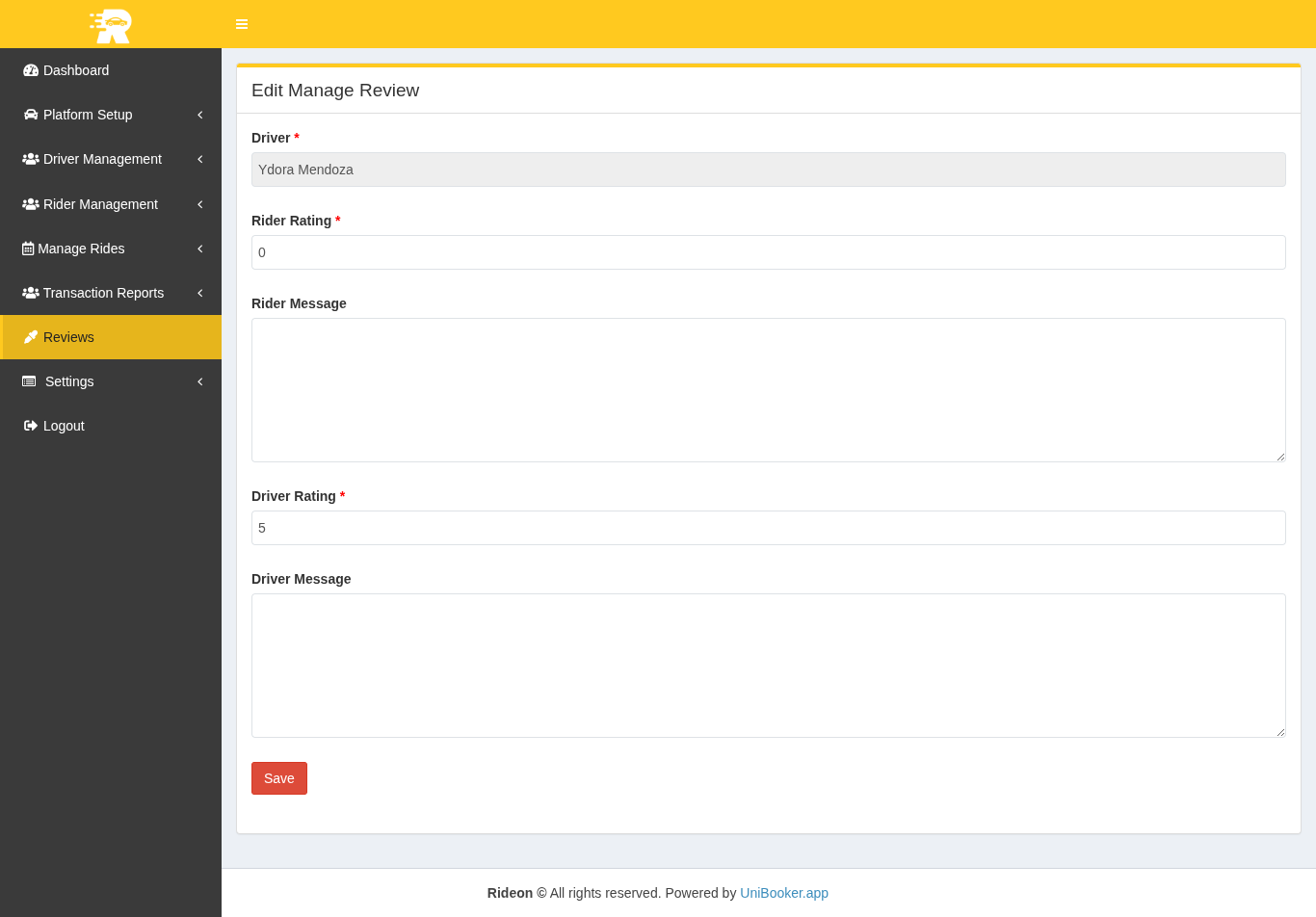Expand the Settings submenu arrow
1316x917 pixels.
tap(200, 381)
